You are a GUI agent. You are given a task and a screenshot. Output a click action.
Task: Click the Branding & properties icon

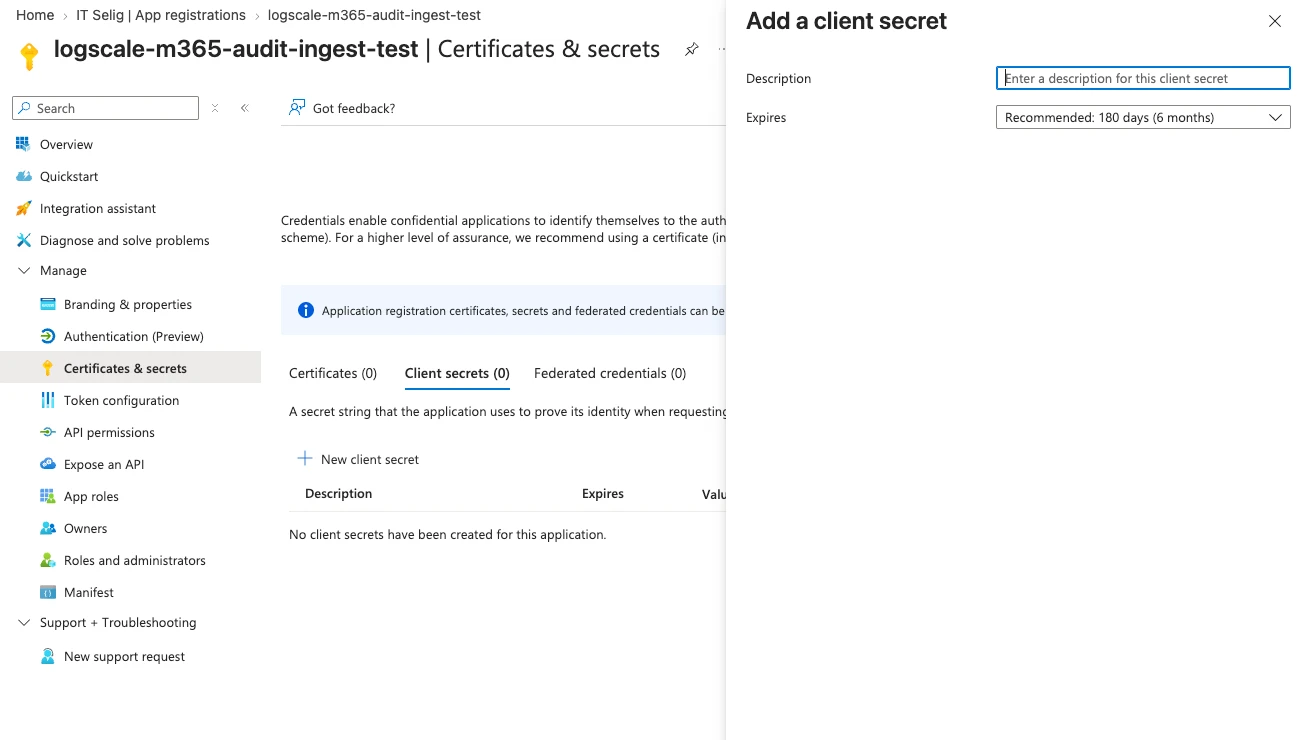47,304
